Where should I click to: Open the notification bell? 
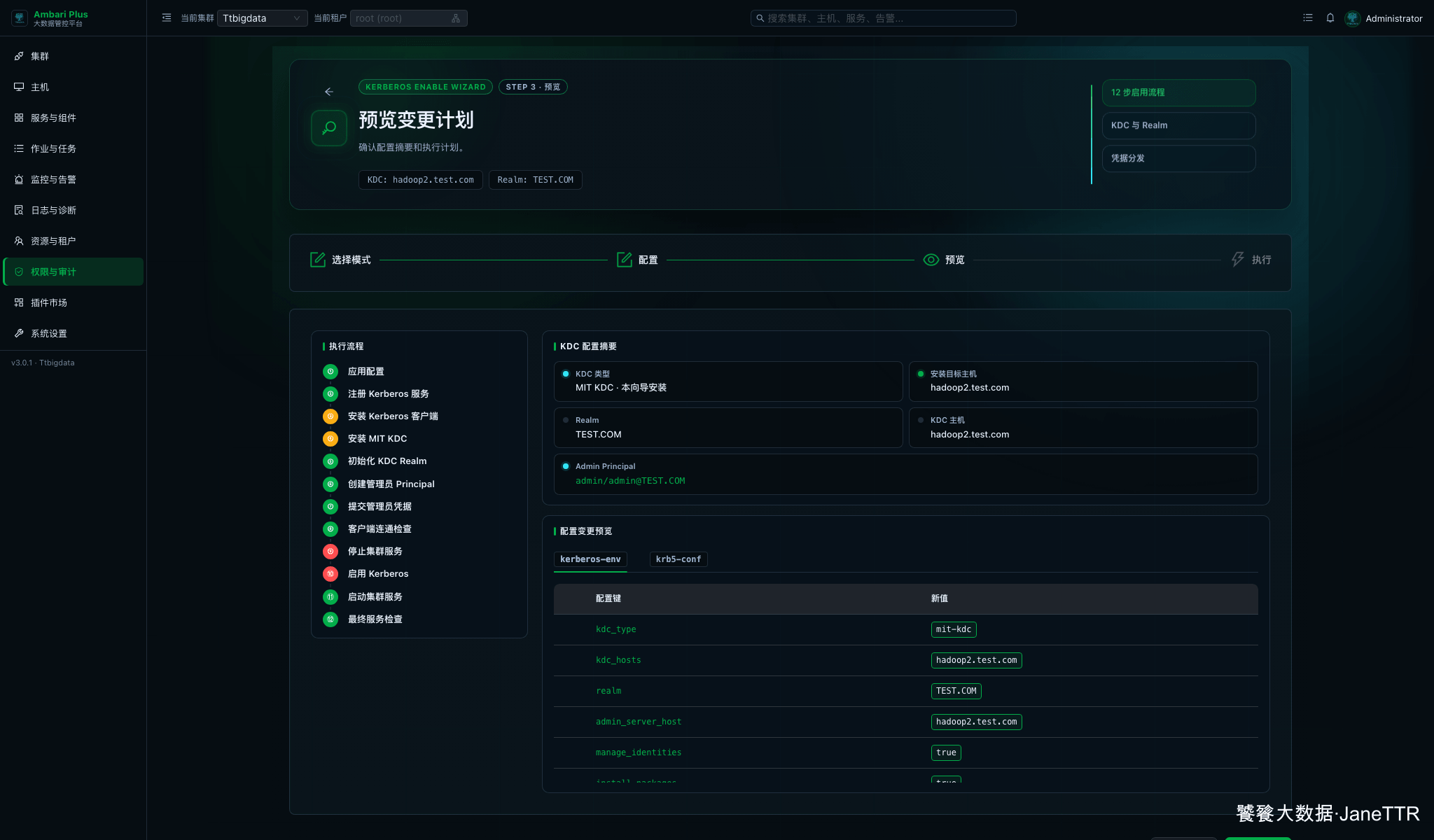(x=1330, y=18)
